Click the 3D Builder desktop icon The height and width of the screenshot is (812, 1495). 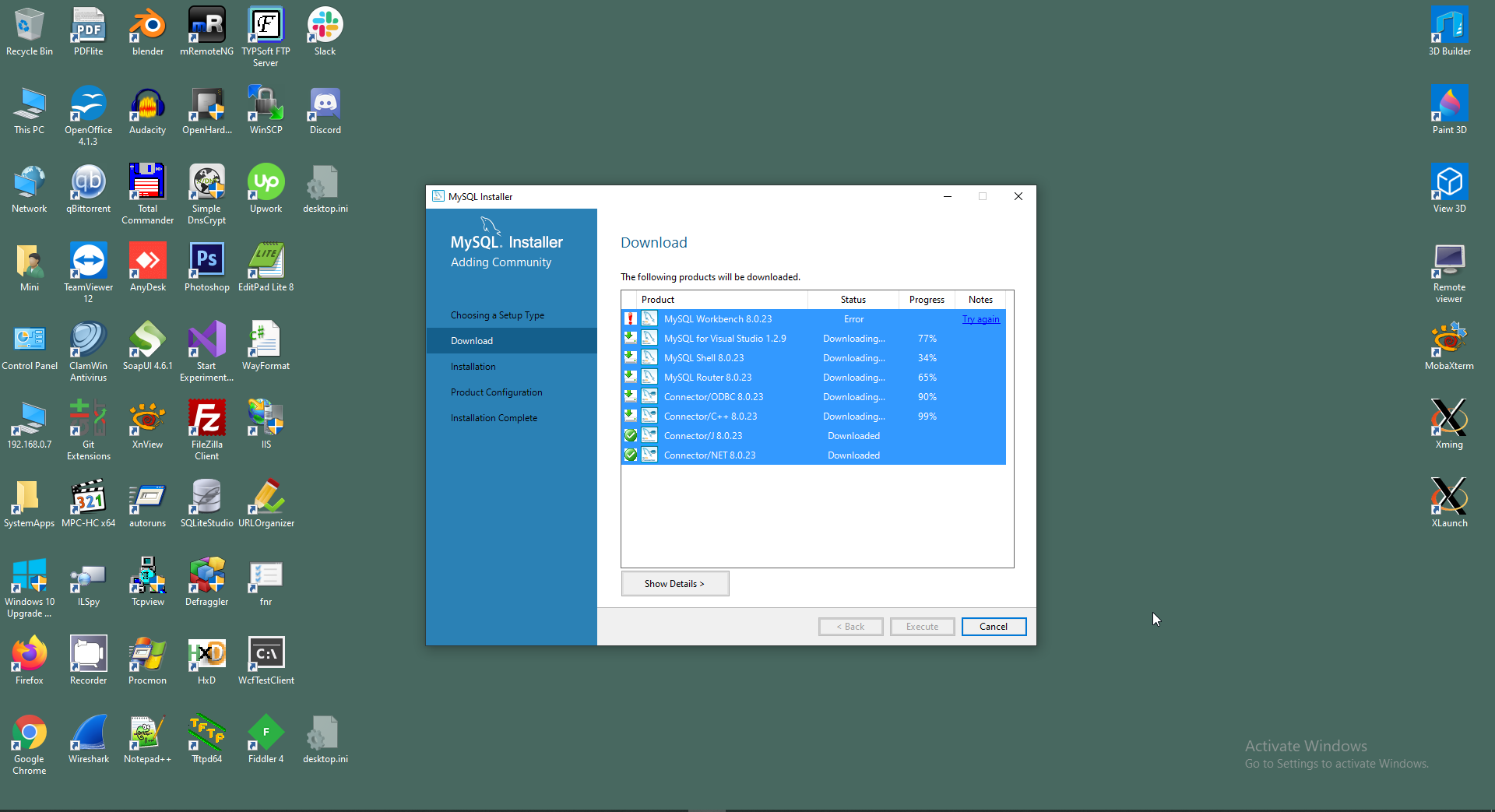pos(1450,32)
